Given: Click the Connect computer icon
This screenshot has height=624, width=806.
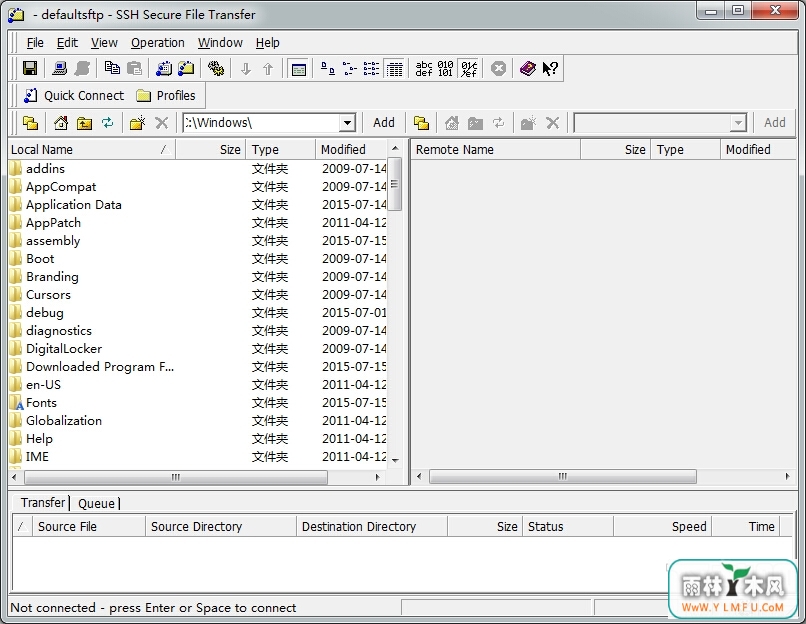Looking at the screenshot, I should 60,68.
